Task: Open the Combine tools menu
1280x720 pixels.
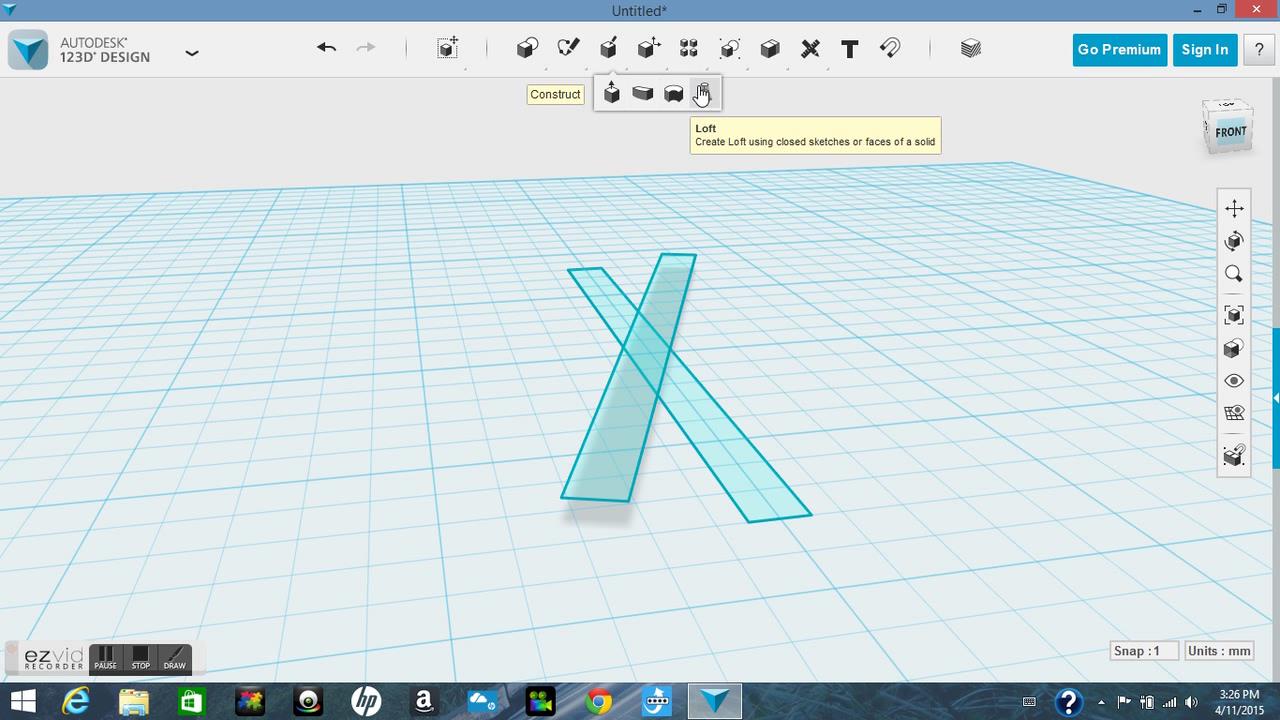Action: [x=770, y=48]
